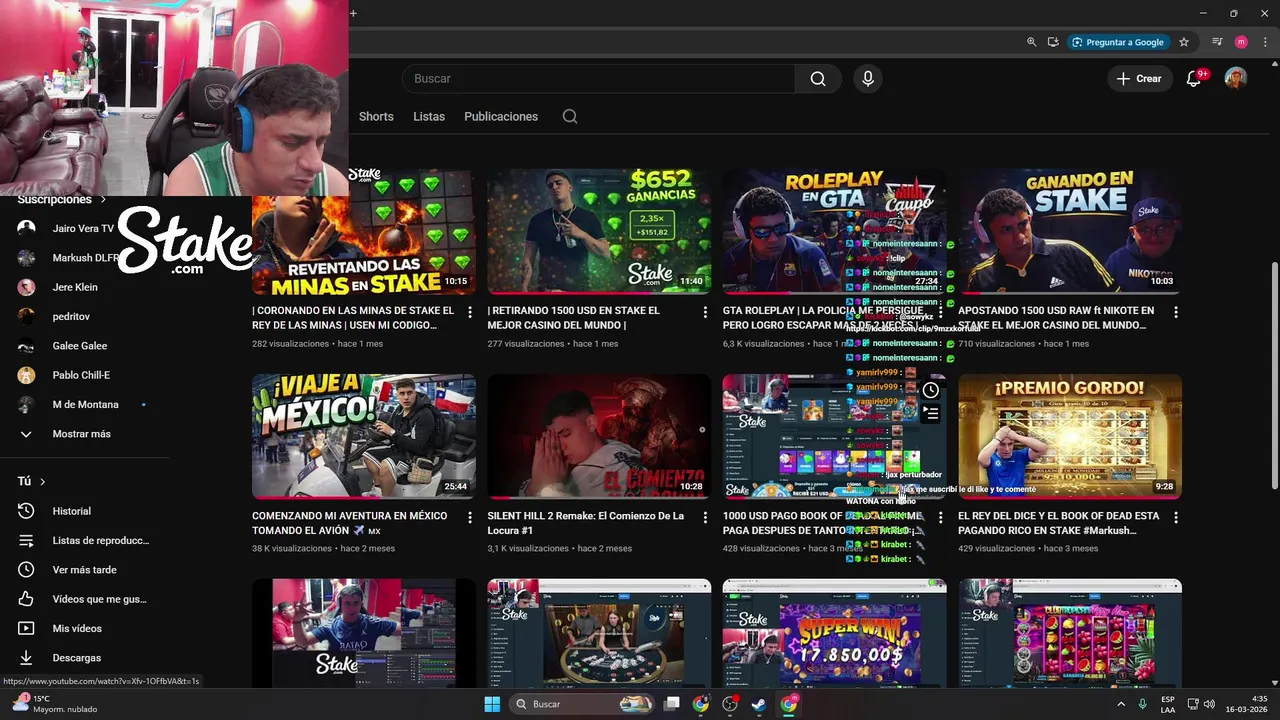Open options for the RETIRANDO 1500 USD video
Screen dimensions: 1280x720
click(x=705, y=312)
